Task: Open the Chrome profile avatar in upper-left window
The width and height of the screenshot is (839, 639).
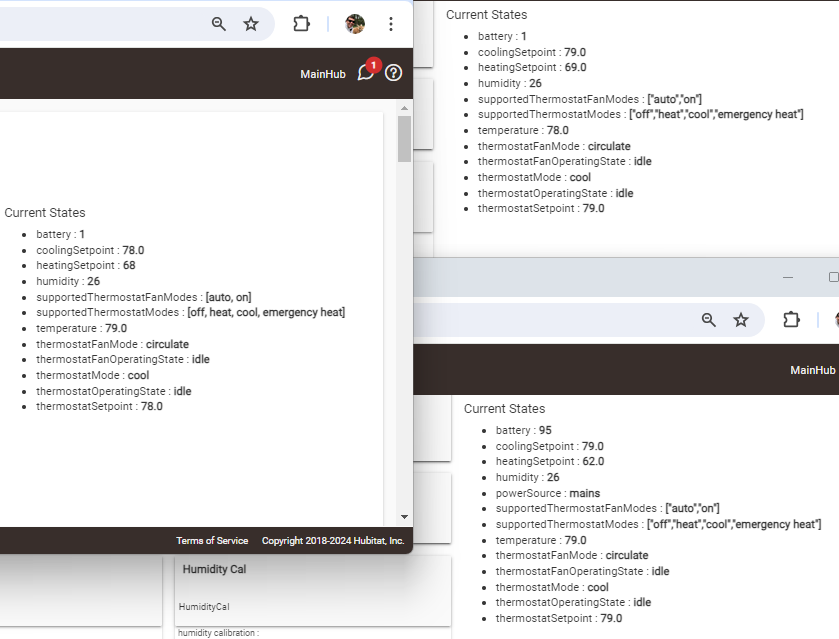Action: pos(355,24)
